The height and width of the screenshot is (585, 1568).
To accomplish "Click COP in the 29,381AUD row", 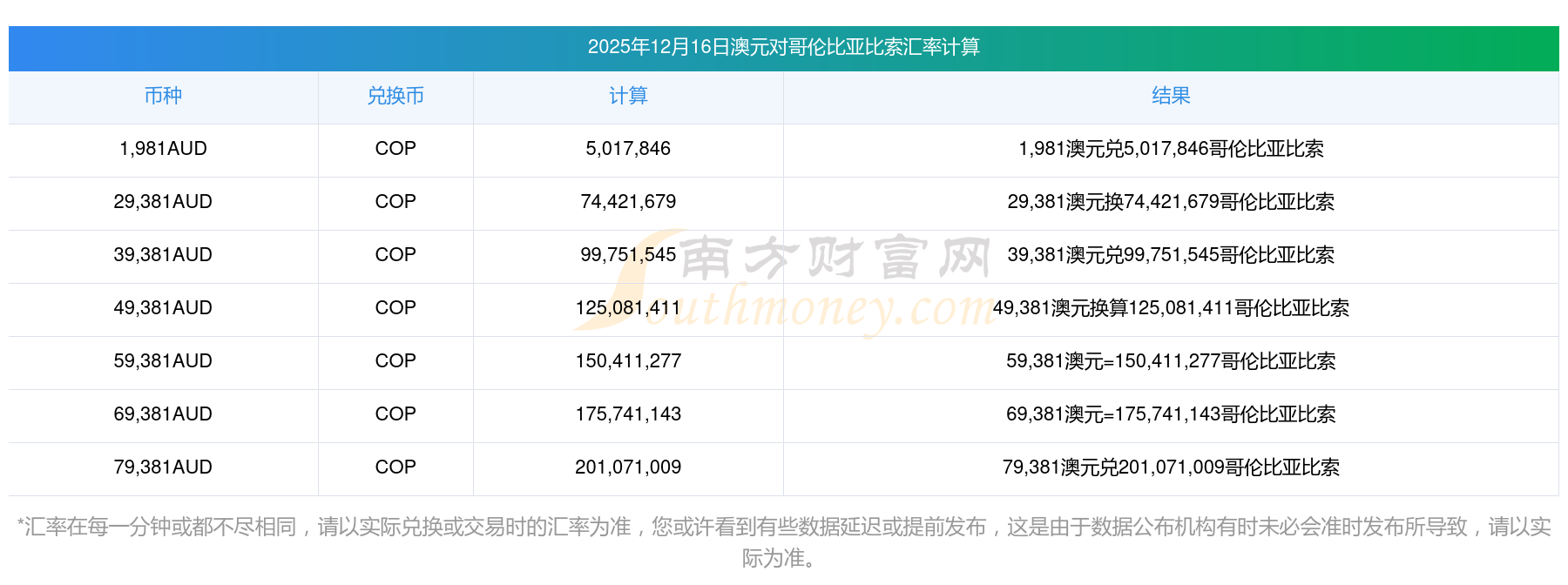I will 395,202.
